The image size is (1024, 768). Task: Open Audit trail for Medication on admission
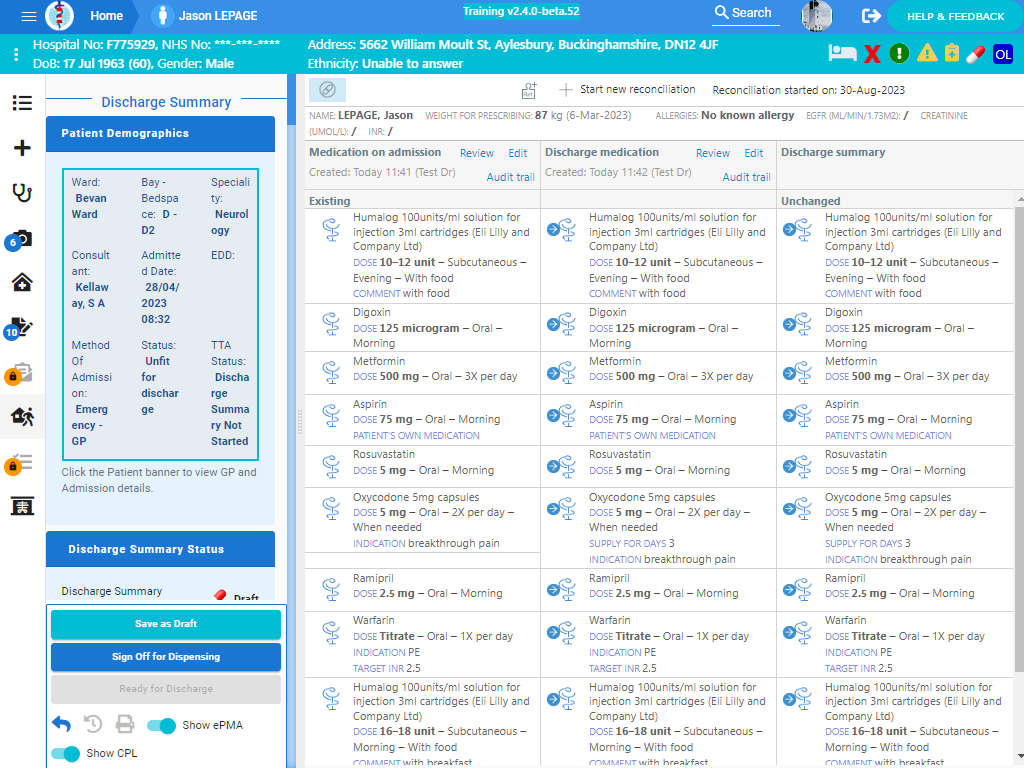(x=510, y=177)
